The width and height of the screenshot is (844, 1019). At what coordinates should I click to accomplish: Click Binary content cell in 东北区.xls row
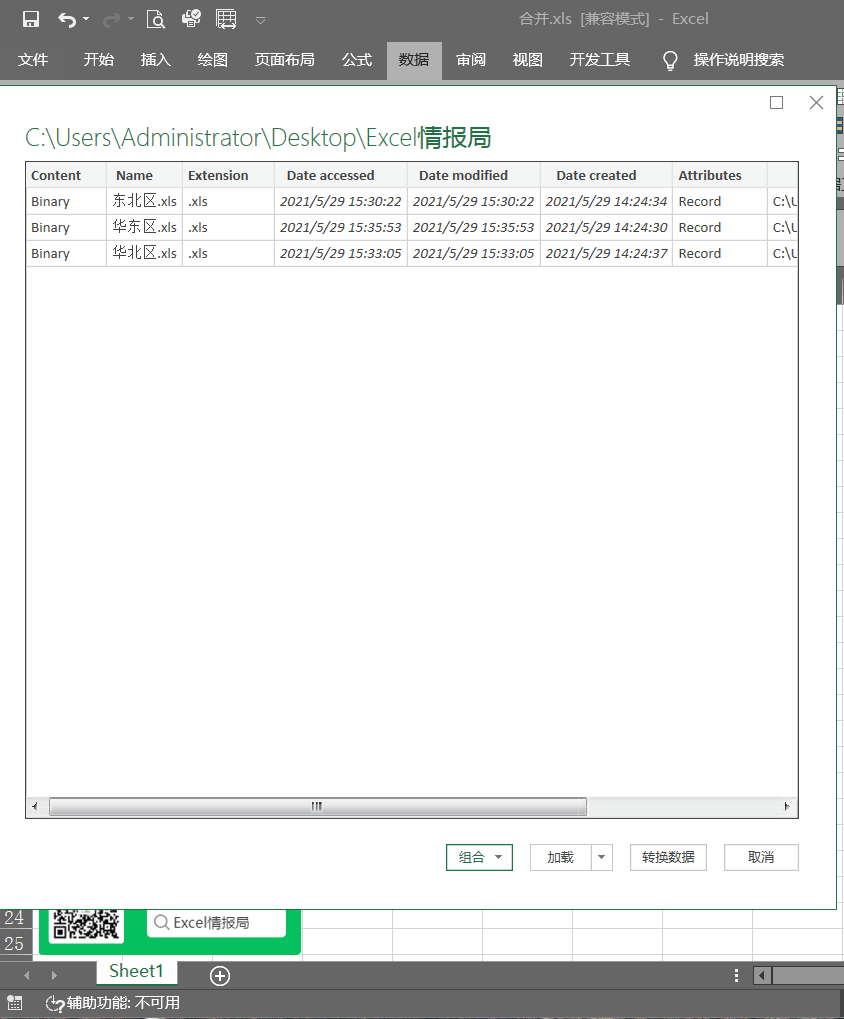pos(66,201)
